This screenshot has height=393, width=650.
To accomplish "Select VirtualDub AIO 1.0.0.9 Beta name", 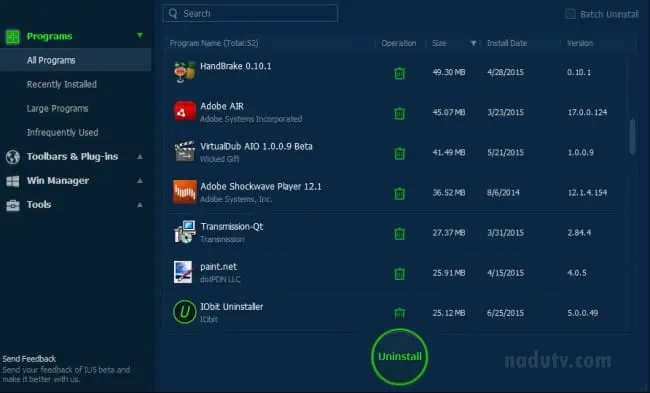I will 256,146.
